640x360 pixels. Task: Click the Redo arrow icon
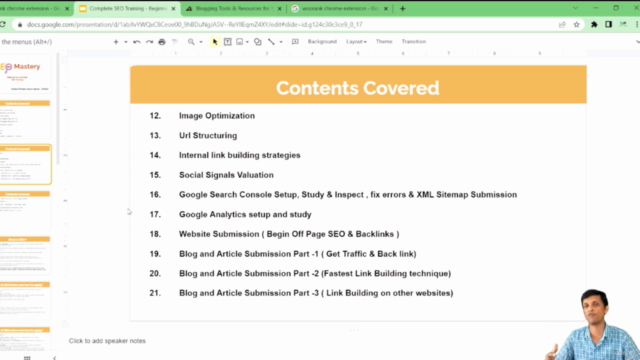tap(149, 42)
